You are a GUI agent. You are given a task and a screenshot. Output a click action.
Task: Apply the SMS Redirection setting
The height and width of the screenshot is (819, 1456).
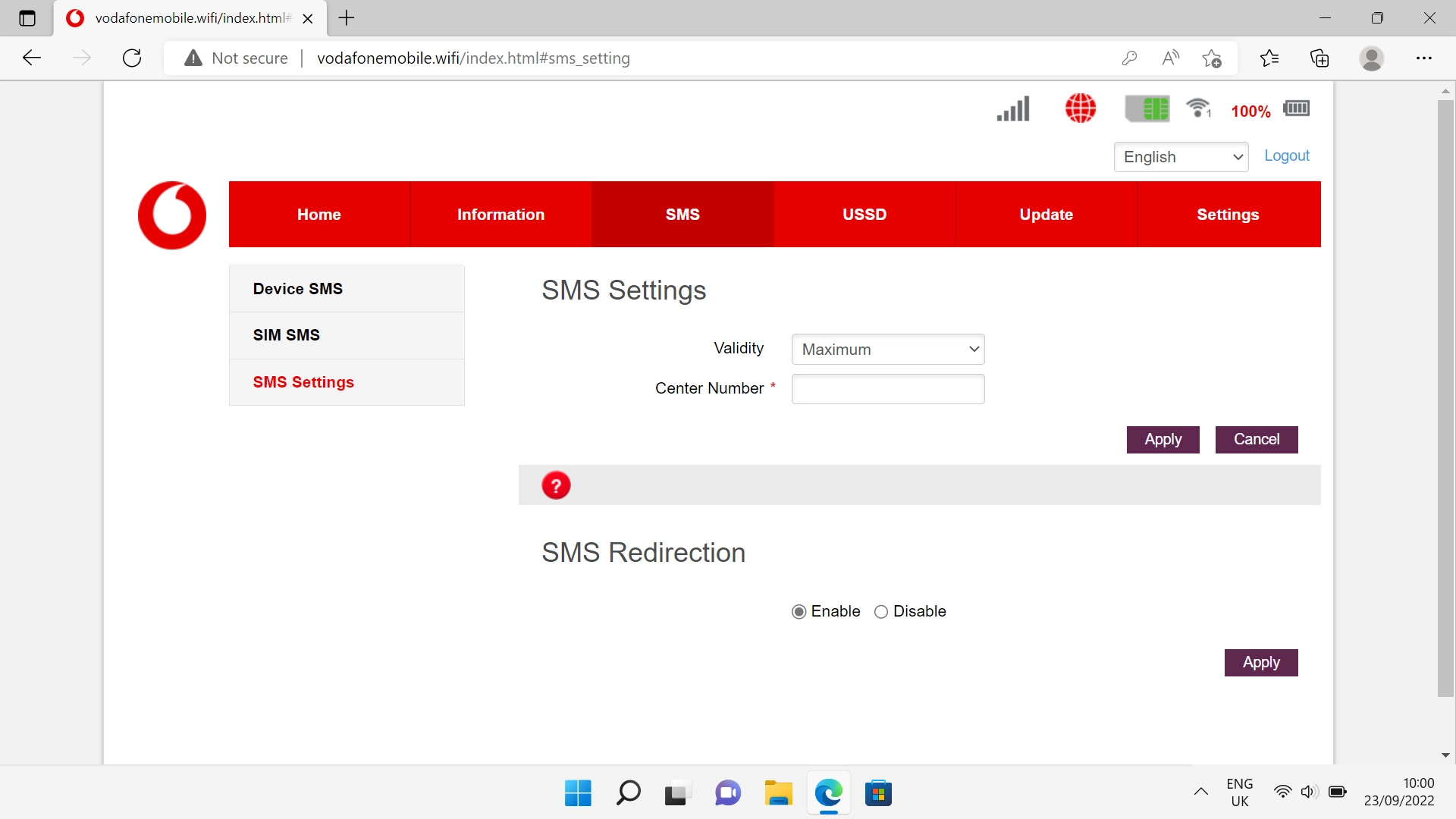click(x=1260, y=661)
